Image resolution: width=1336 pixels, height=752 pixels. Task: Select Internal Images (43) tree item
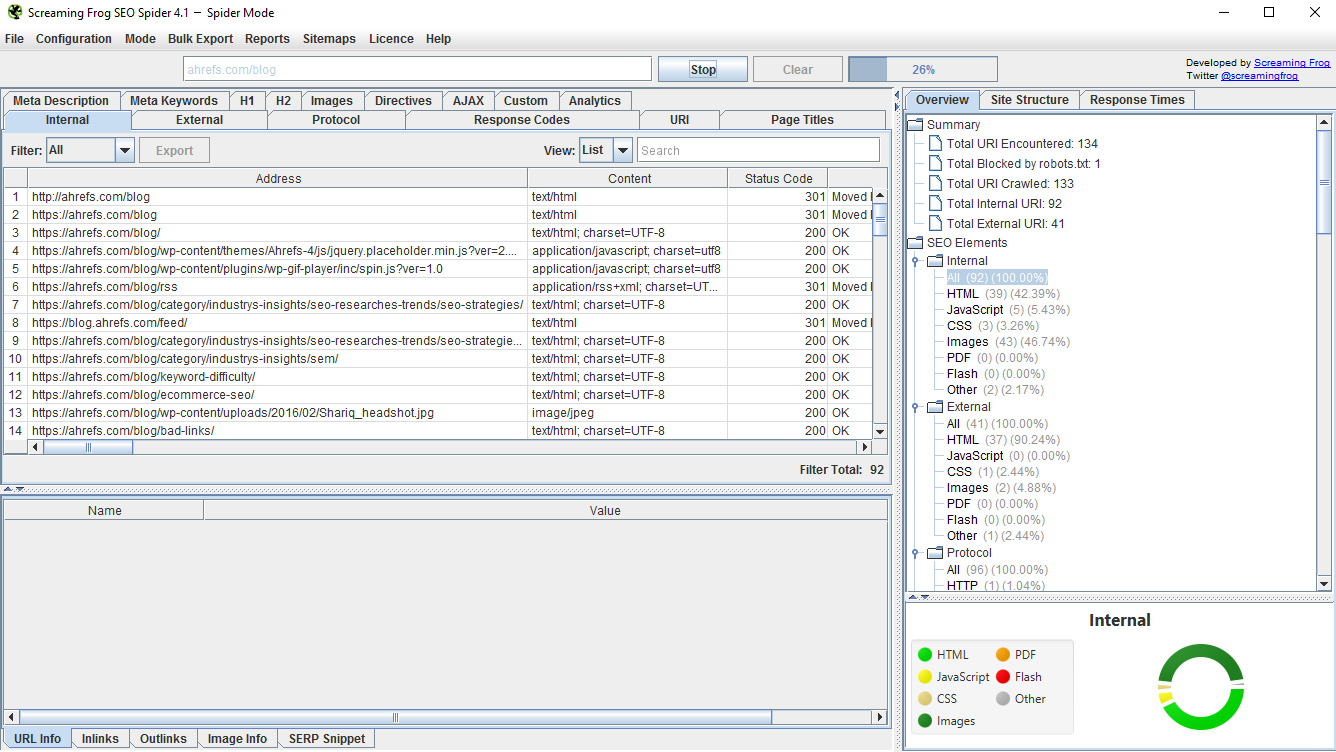(x=1008, y=342)
